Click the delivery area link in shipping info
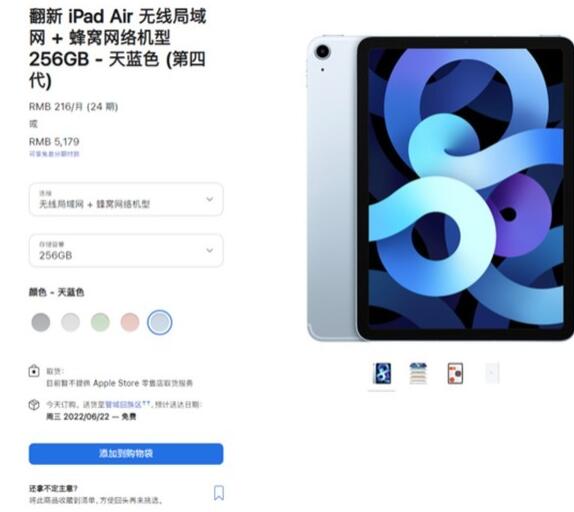This screenshot has width=574, height=512. pyautogui.click(x=128, y=404)
